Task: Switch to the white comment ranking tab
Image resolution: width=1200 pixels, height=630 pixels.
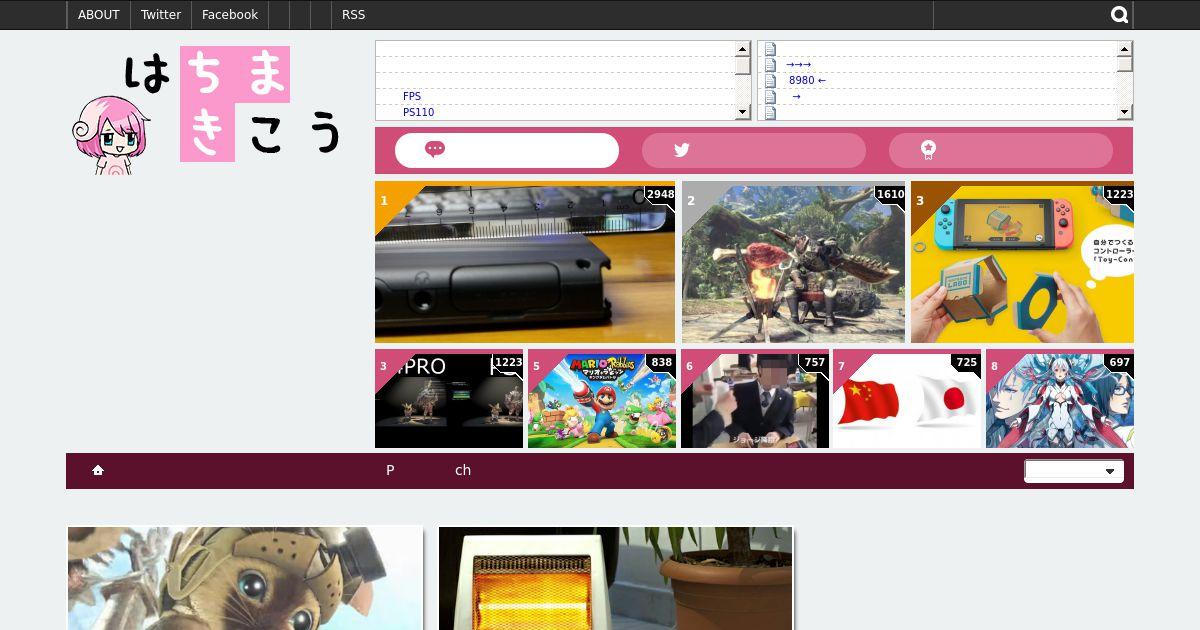Action: pyautogui.click(x=507, y=150)
